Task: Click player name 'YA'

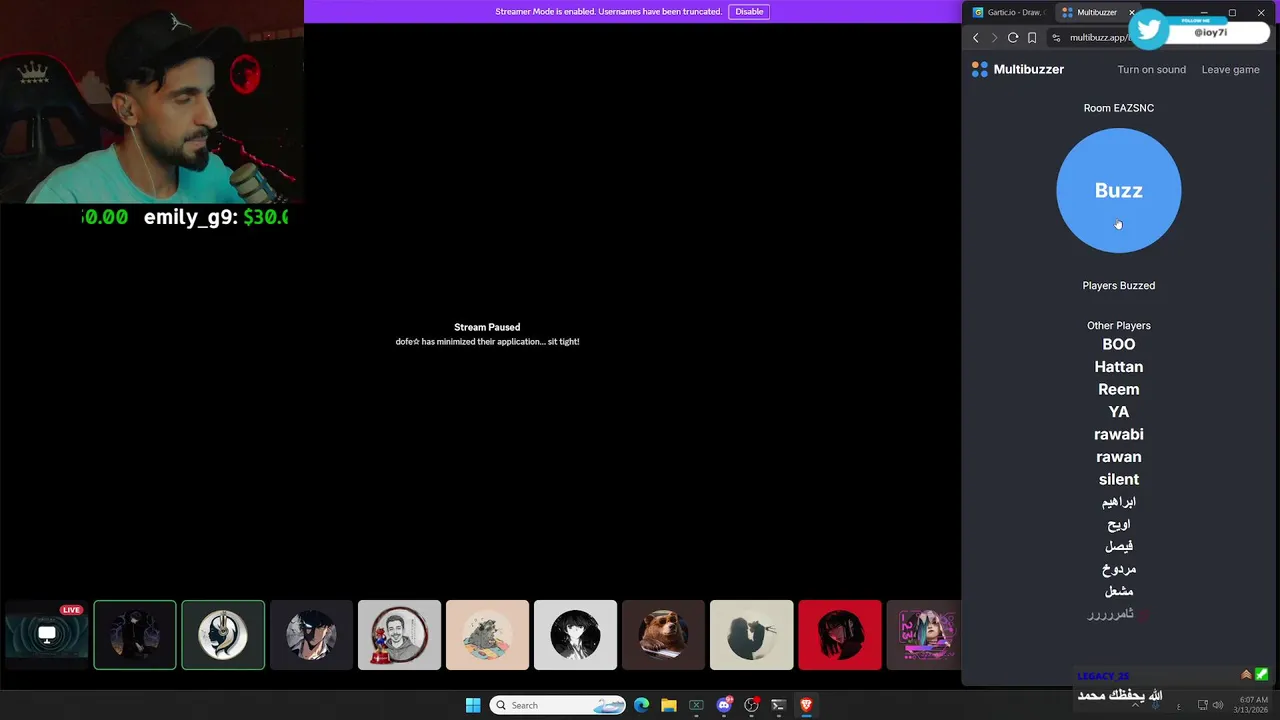Action: tap(1118, 412)
